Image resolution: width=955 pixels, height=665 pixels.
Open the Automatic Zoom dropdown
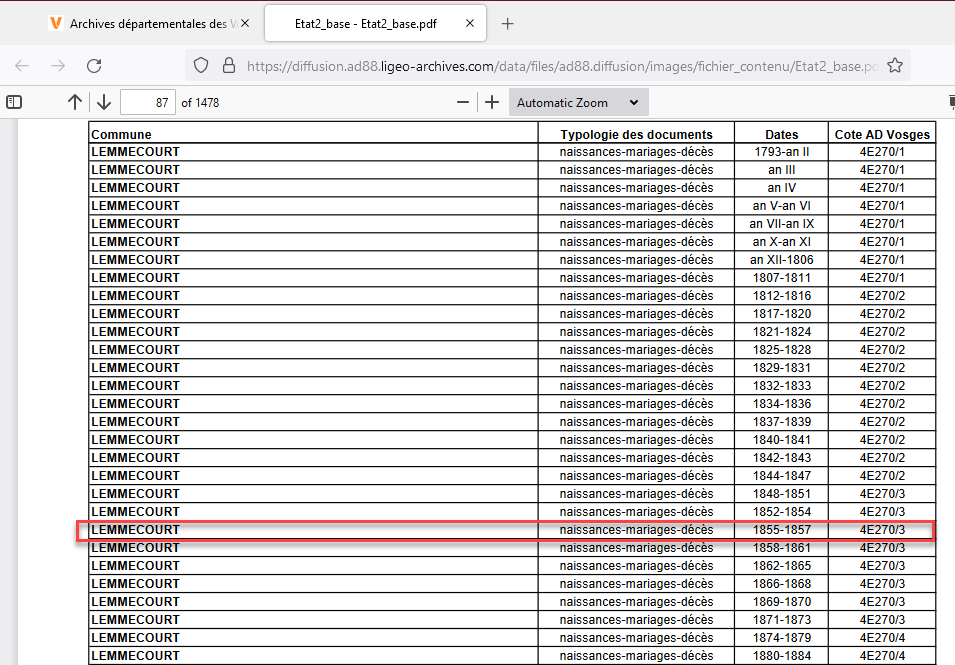pos(578,102)
